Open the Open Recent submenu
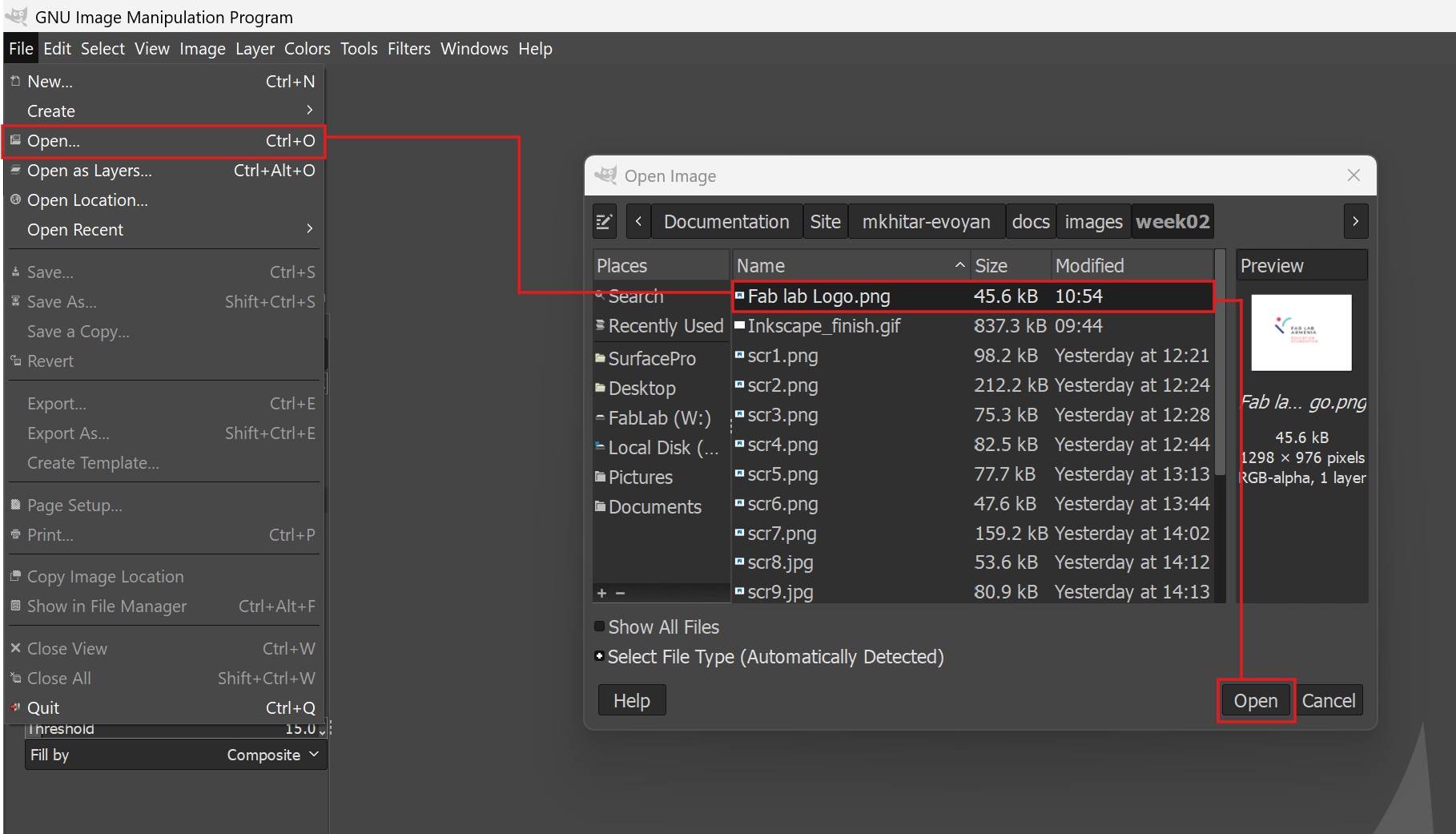The height and width of the screenshot is (834, 1456). [164, 230]
